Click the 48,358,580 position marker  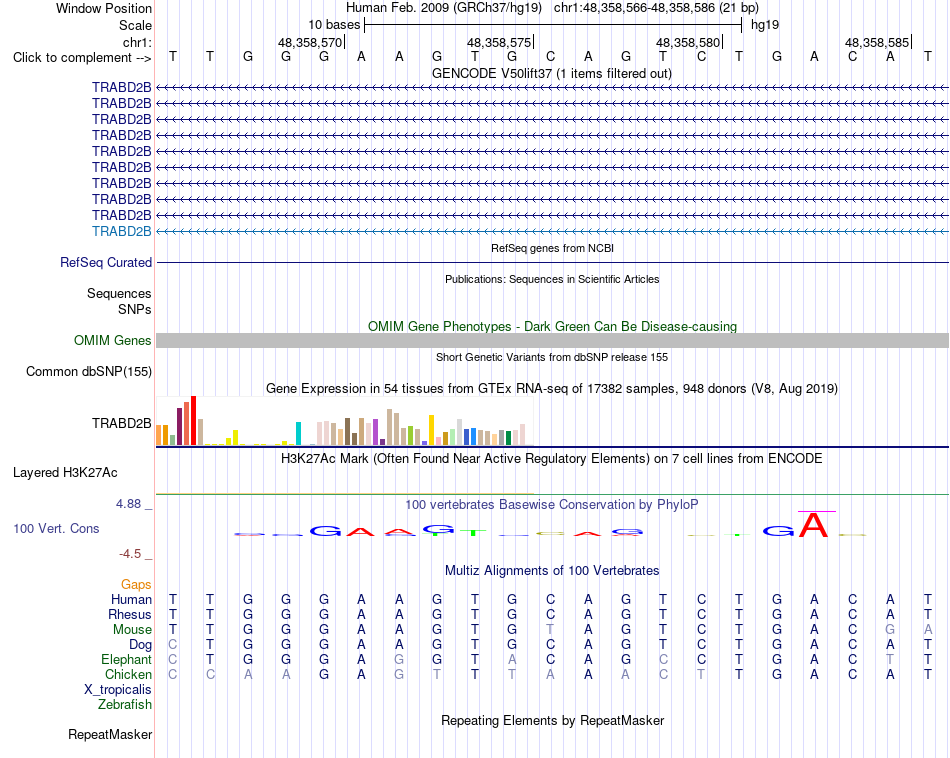pyautogui.click(x=688, y=42)
